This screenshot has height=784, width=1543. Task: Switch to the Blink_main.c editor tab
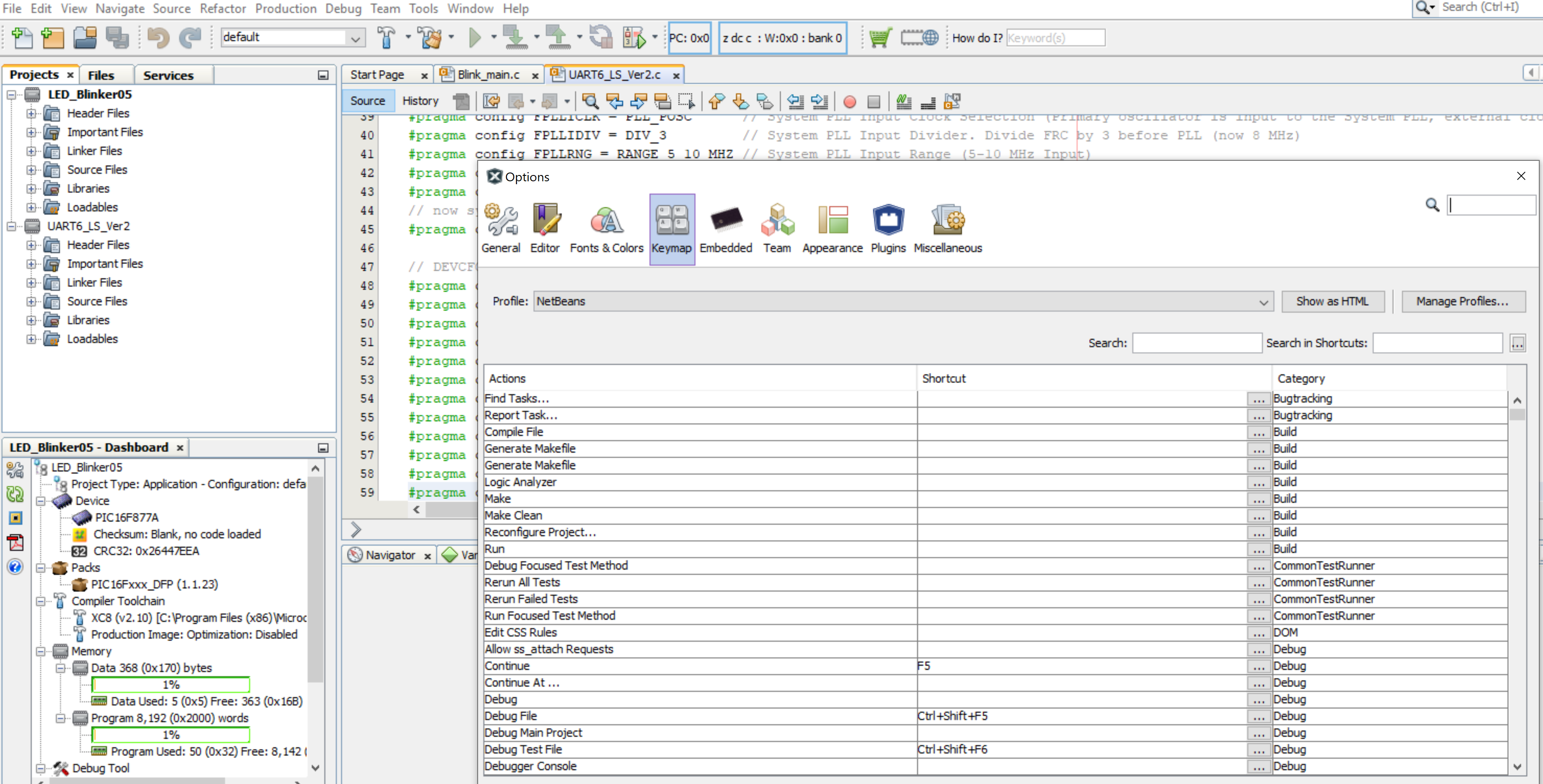[x=488, y=75]
